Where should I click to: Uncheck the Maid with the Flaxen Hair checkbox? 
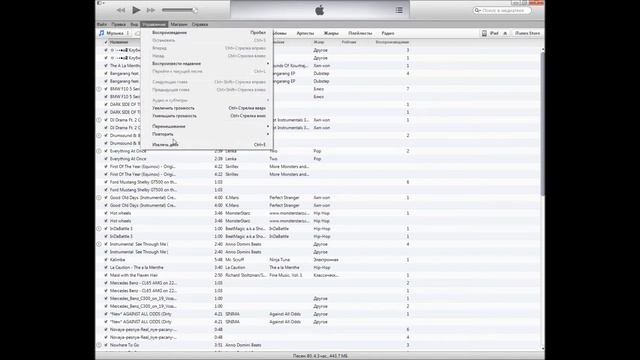(x=106, y=275)
